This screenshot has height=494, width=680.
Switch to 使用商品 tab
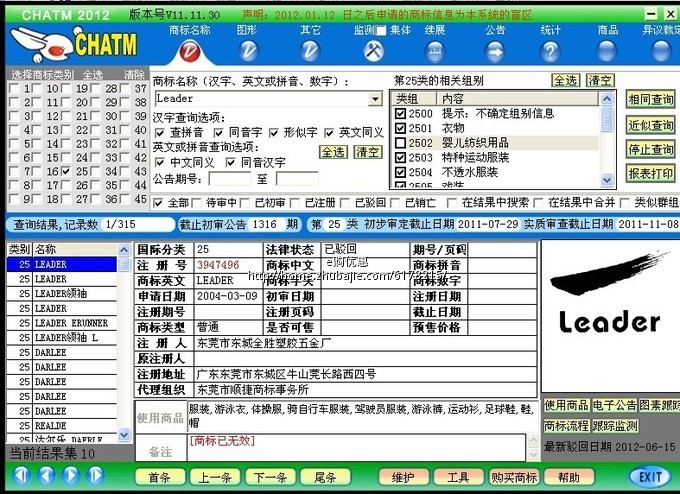[566, 406]
